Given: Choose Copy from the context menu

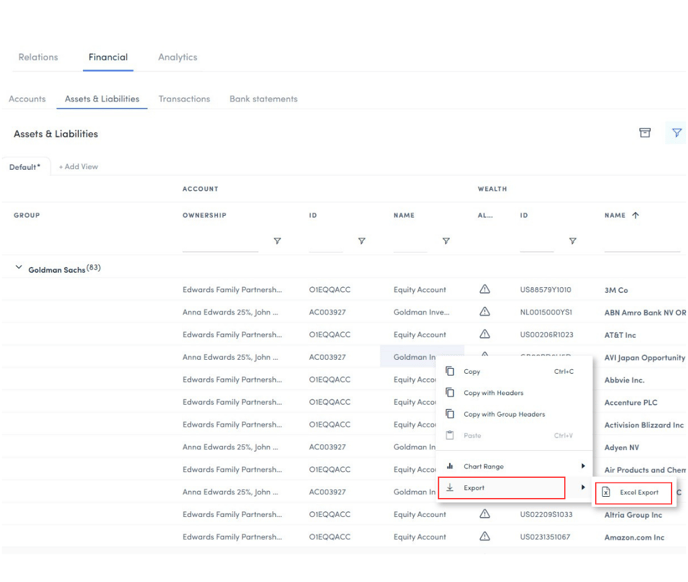Looking at the screenshot, I should pos(472,371).
